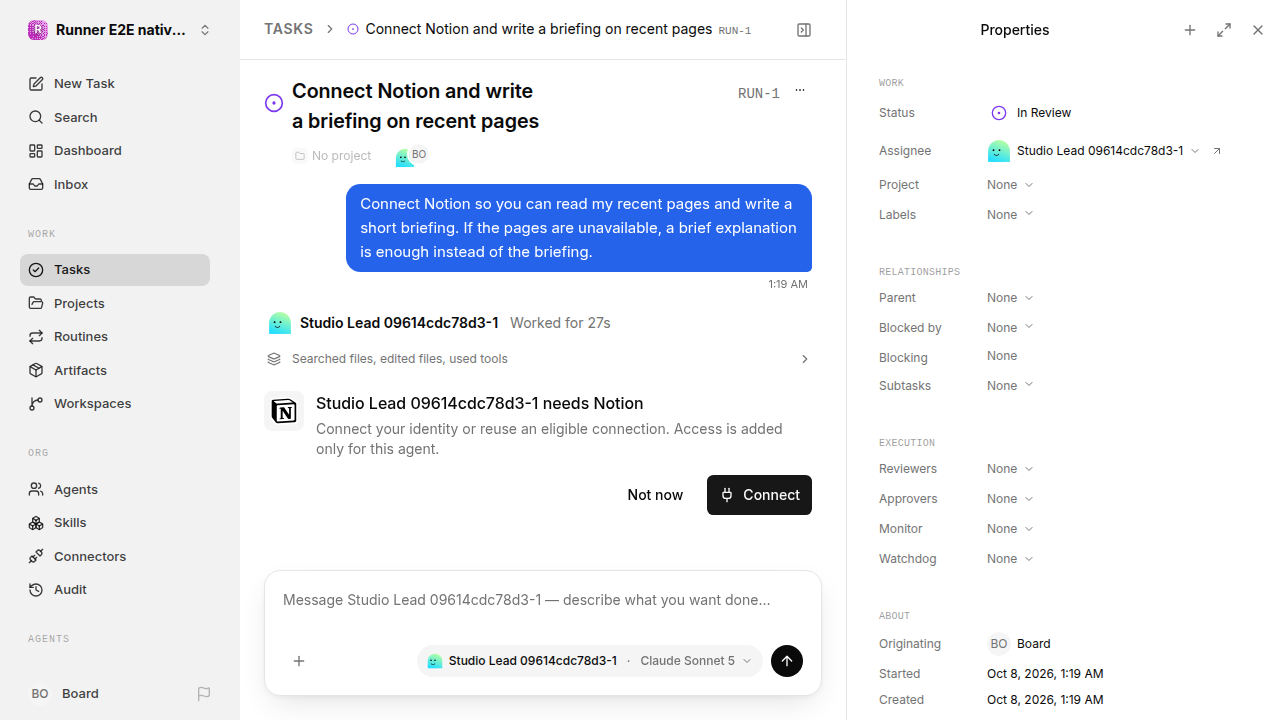Open the Projects folder entry

point(115,303)
